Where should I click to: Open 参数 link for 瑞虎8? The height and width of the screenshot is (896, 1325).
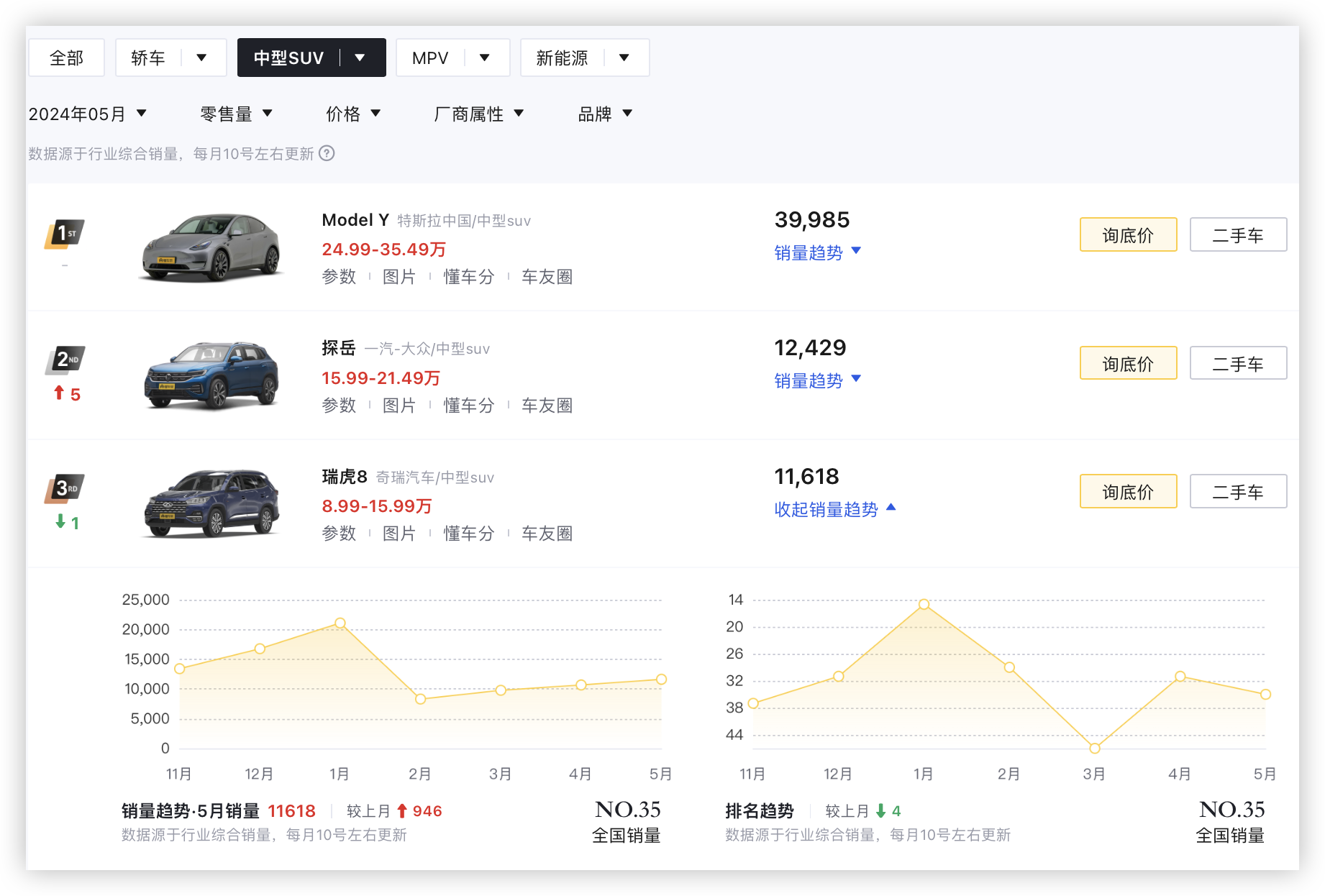coord(339,534)
